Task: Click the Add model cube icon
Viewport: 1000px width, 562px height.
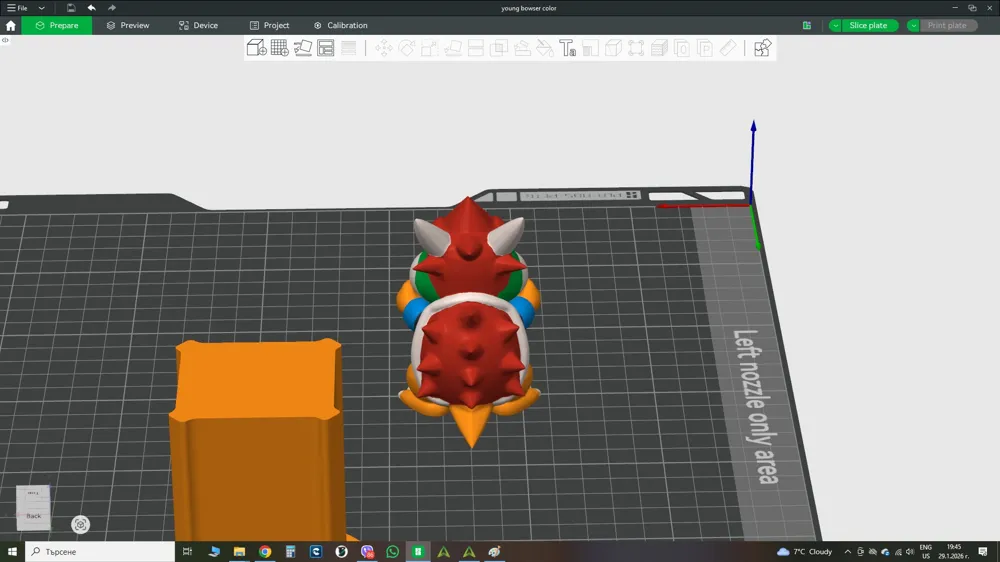Action: pos(256,48)
